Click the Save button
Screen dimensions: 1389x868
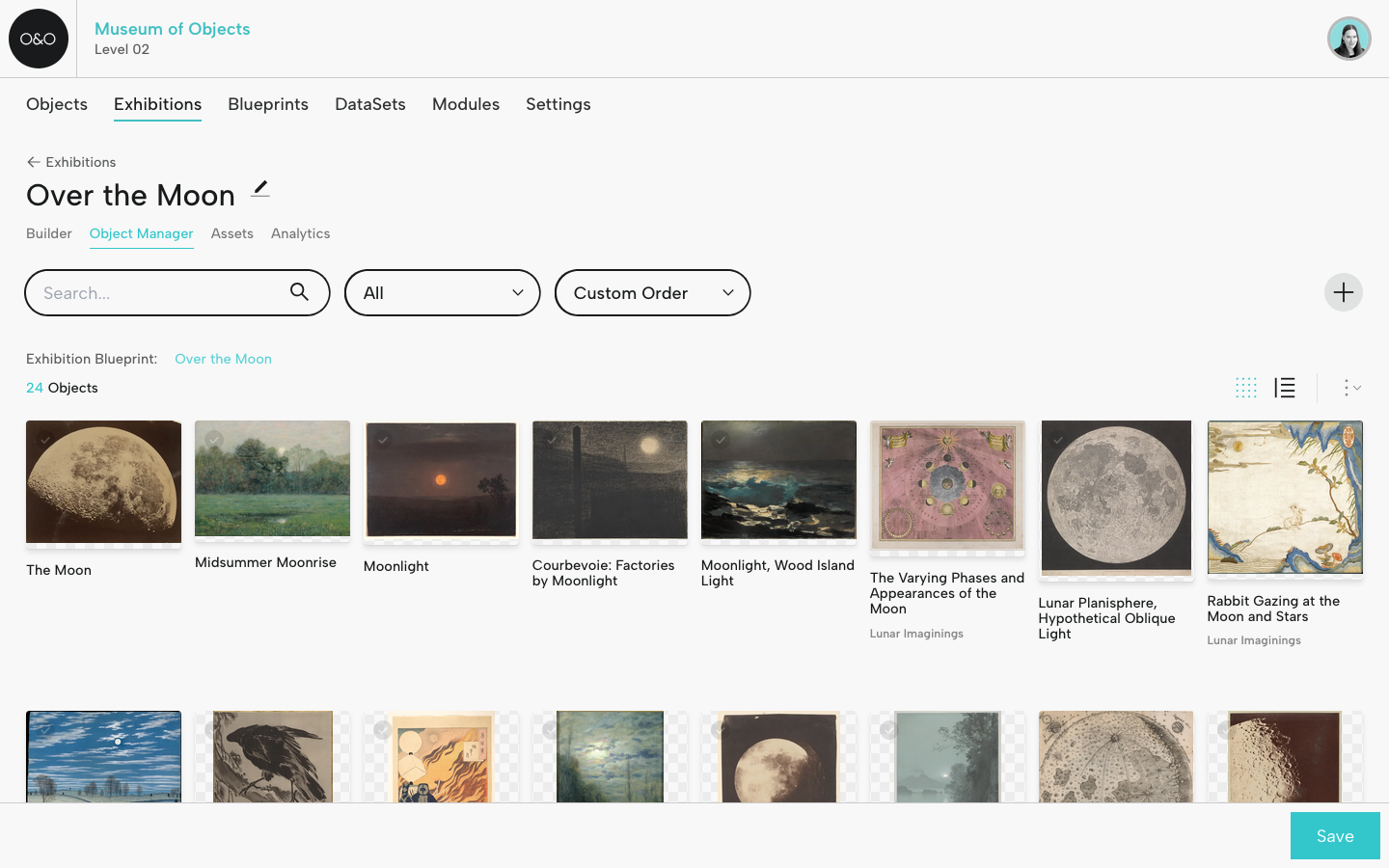click(1334, 835)
